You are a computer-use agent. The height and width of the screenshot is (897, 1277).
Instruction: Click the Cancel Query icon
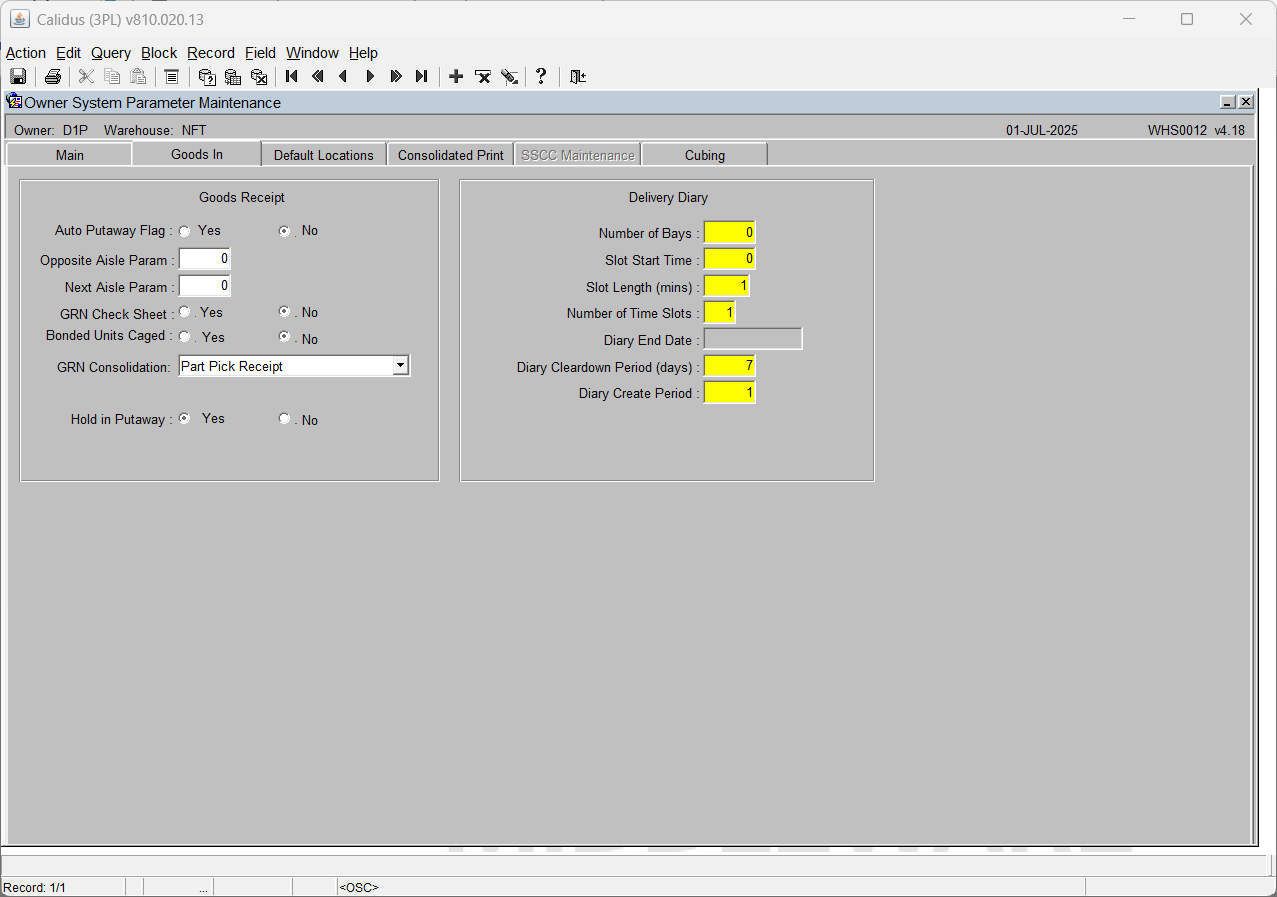259,76
